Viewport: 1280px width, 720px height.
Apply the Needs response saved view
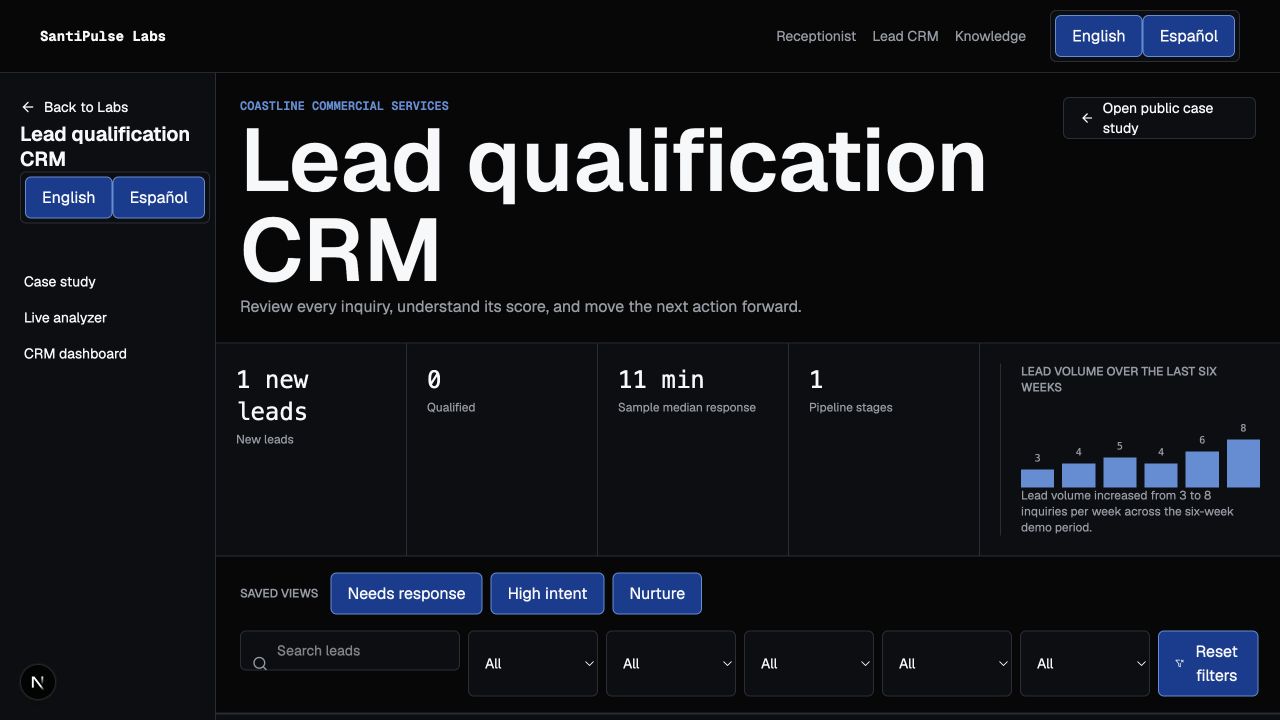click(x=406, y=593)
